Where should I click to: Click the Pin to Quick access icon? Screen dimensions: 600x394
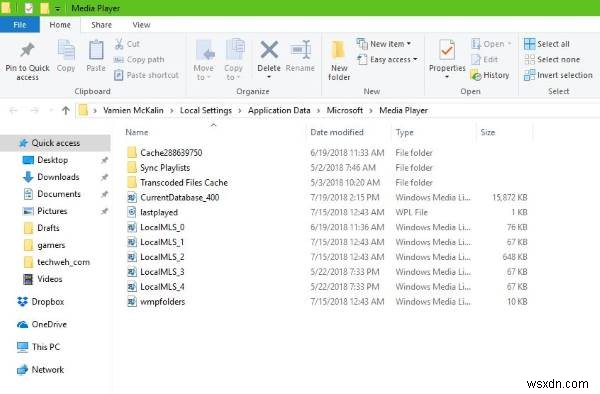[27, 50]
